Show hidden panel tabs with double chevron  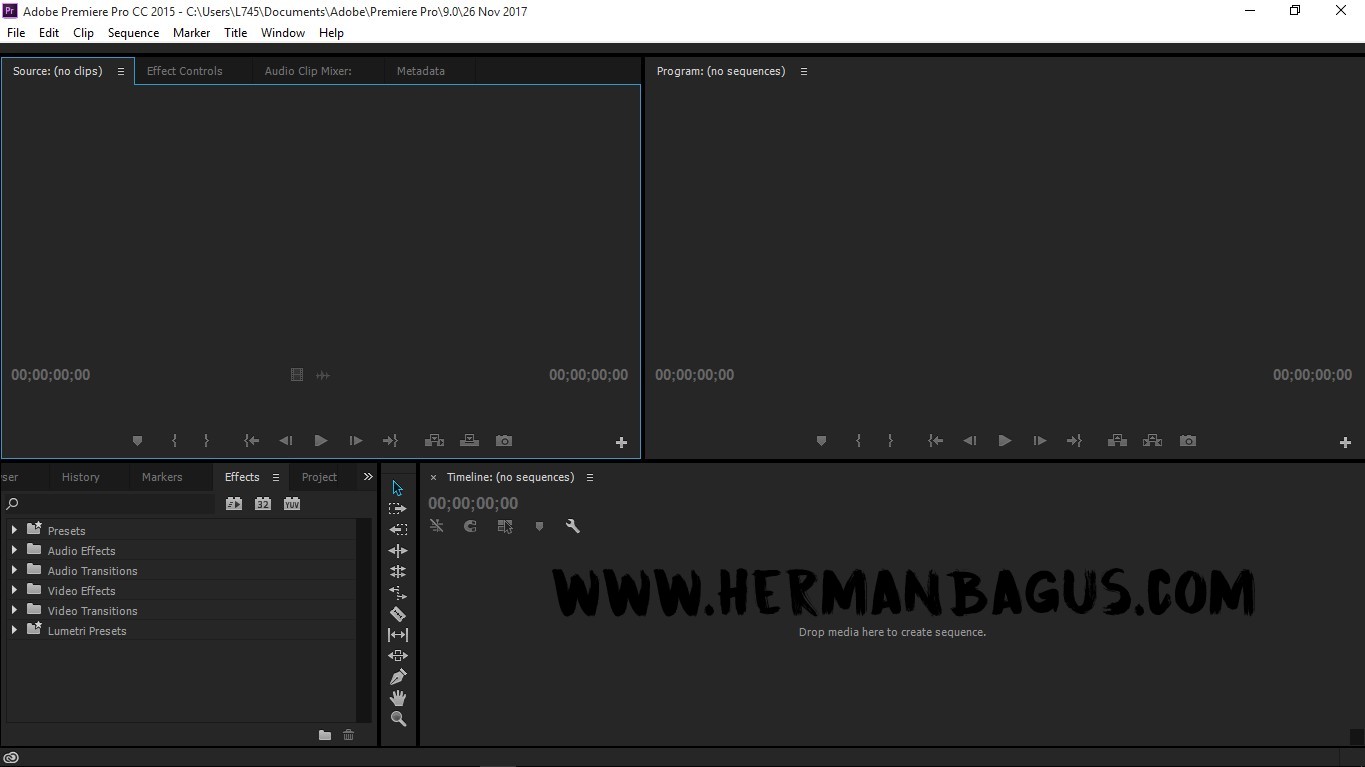(x=368, y=477)
